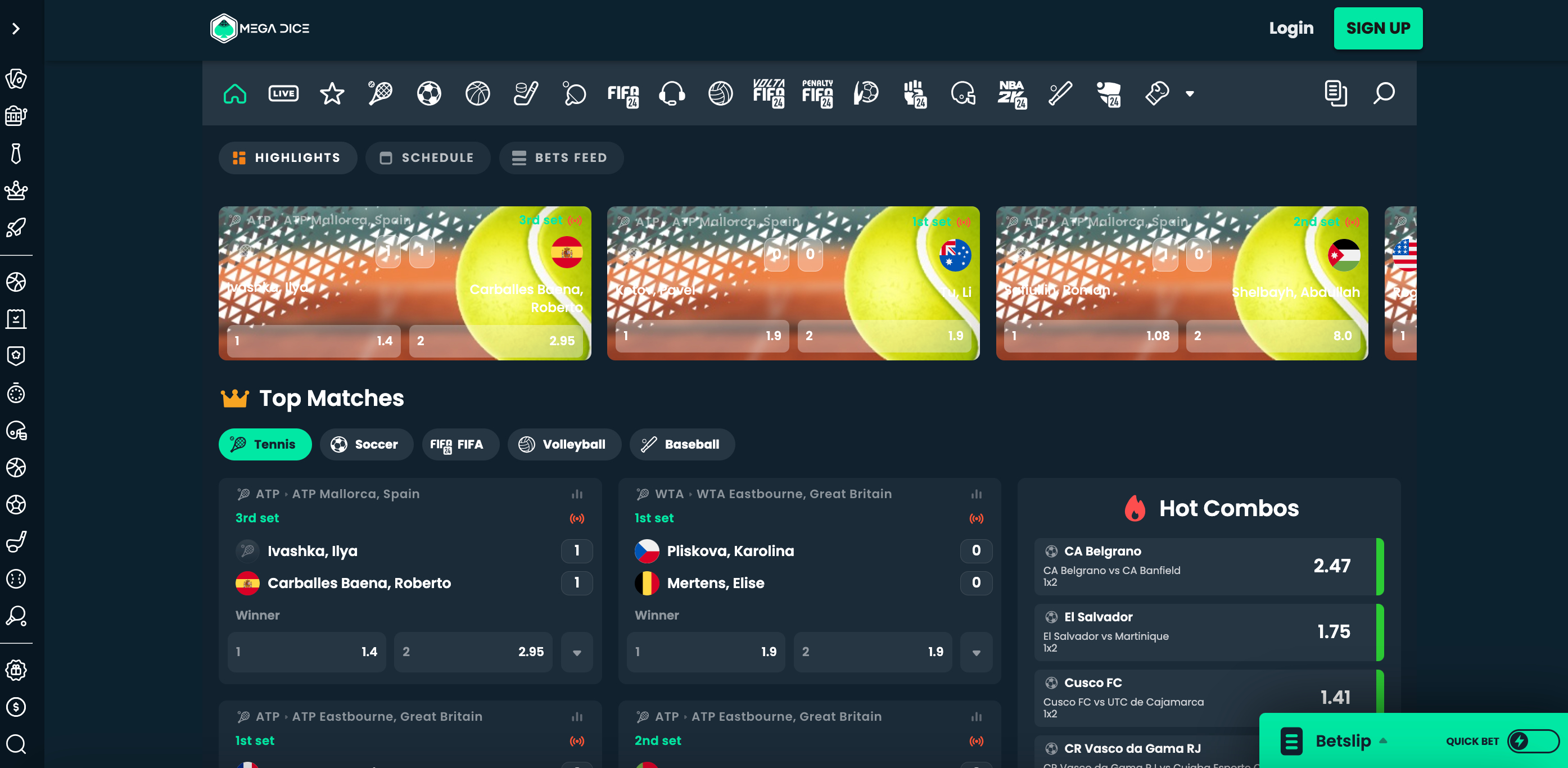Viewport: 1568px width, 768px height.
Task: Select the NBA 2K24 icon
Action: click(1011, 94)
